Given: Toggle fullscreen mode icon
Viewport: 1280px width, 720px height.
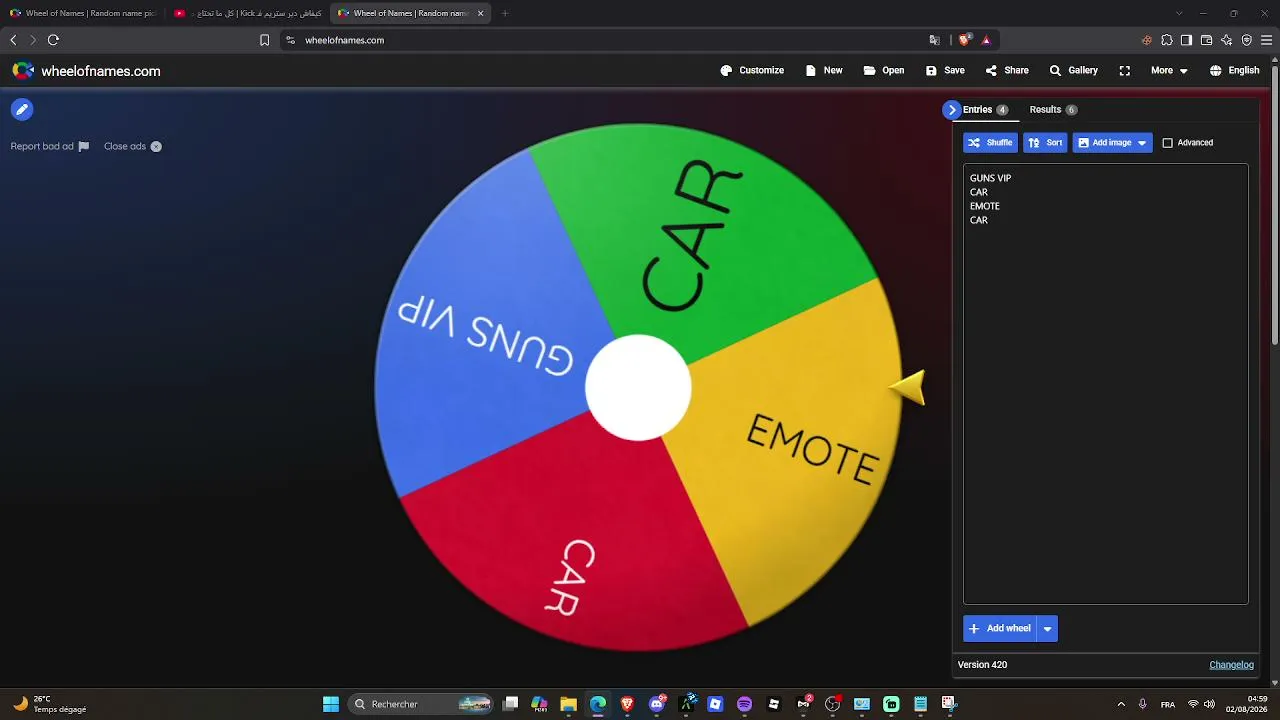Looking at the screenshot, I should (1125, 71).
